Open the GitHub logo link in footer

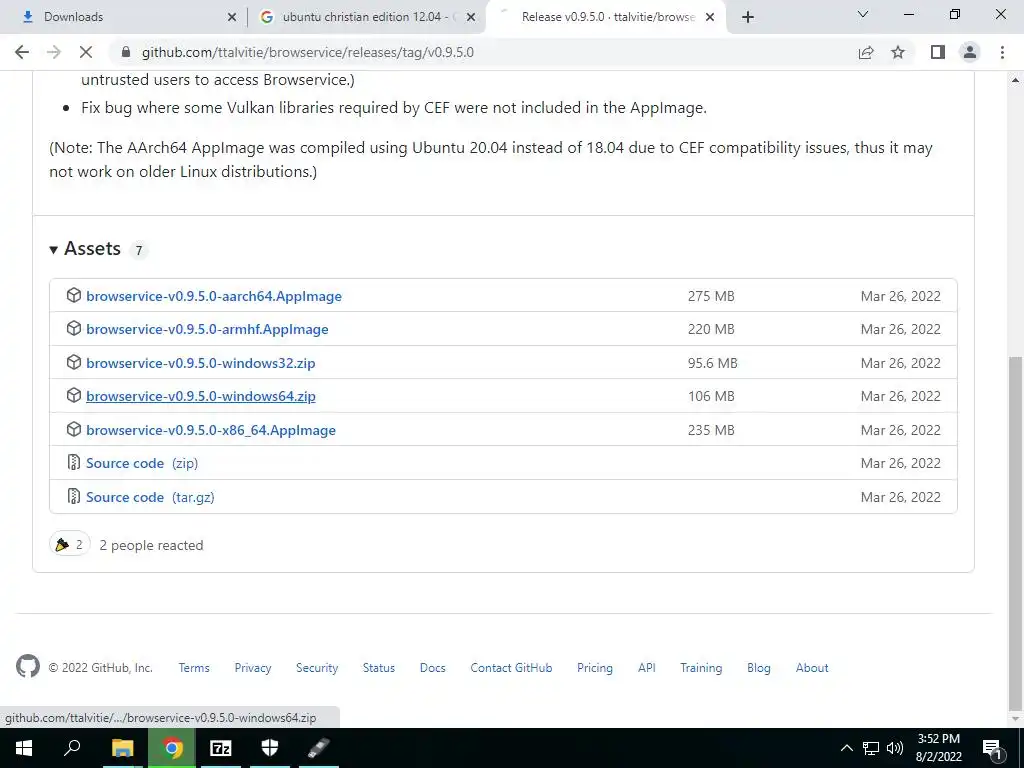pyautogui.click(x=27, y=667)
